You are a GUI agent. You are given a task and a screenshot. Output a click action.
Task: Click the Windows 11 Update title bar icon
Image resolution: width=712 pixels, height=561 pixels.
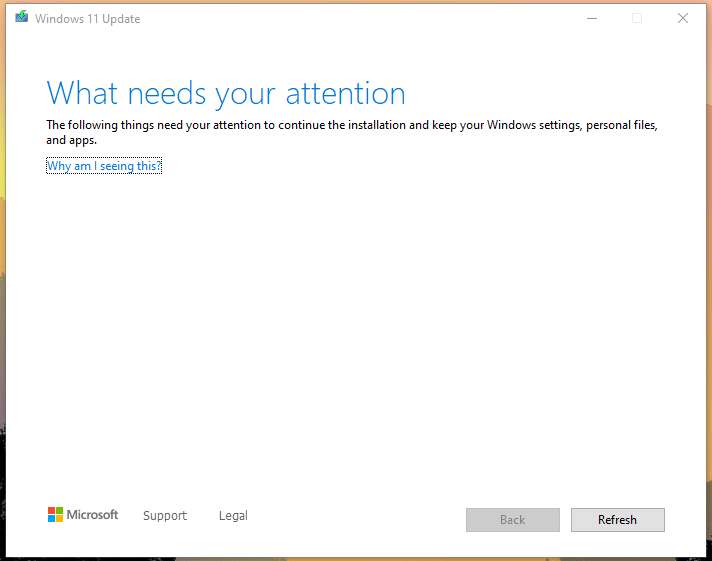pos(21,18)
